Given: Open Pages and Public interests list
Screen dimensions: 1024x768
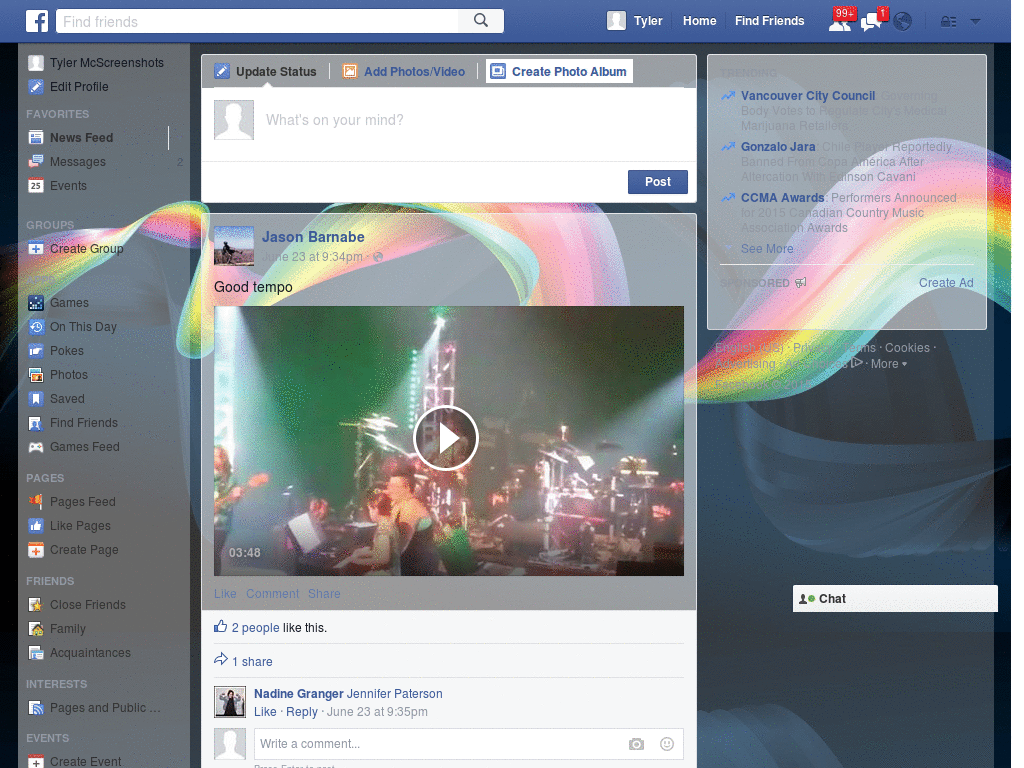Looking at the screenshot, I should pyautogui.click(x=104, y=708).
